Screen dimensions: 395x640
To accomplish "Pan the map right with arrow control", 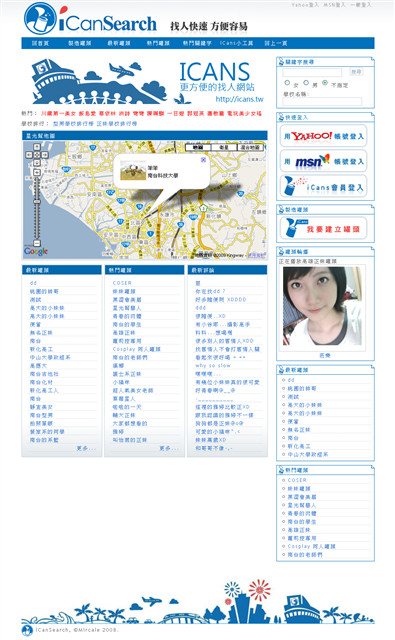I will click(x=44, y=155).
